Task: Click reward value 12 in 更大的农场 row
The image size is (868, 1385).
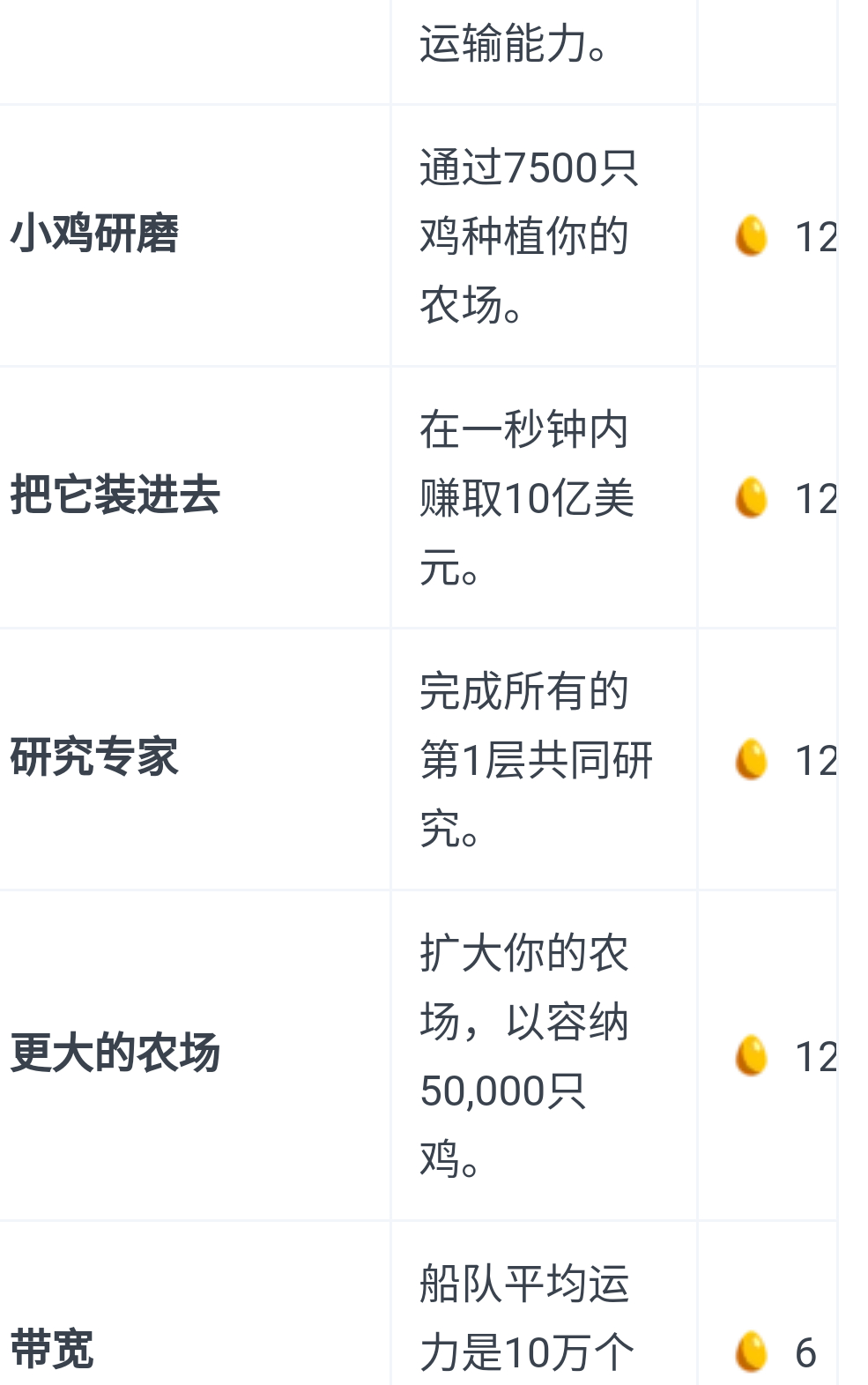Action: coord(816,1057)
